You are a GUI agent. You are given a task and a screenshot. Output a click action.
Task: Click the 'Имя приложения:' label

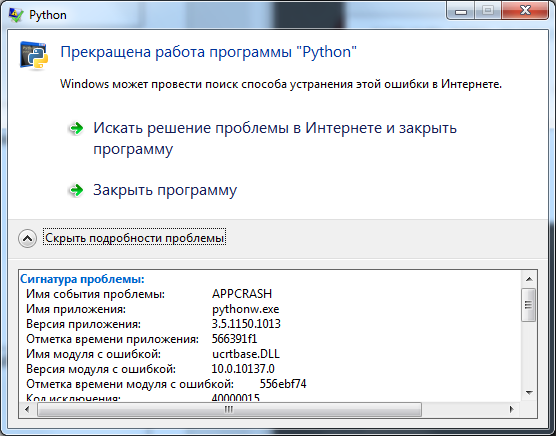76,309
